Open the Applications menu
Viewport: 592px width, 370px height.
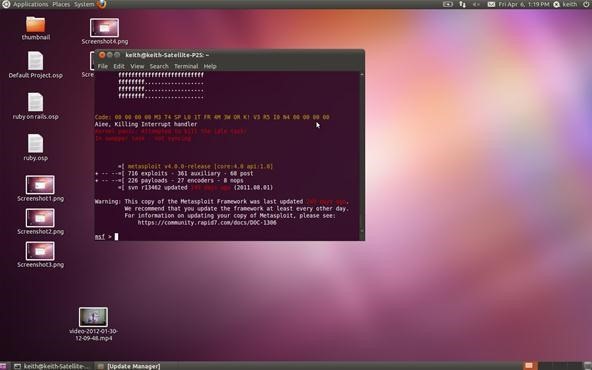coord(31,4)
